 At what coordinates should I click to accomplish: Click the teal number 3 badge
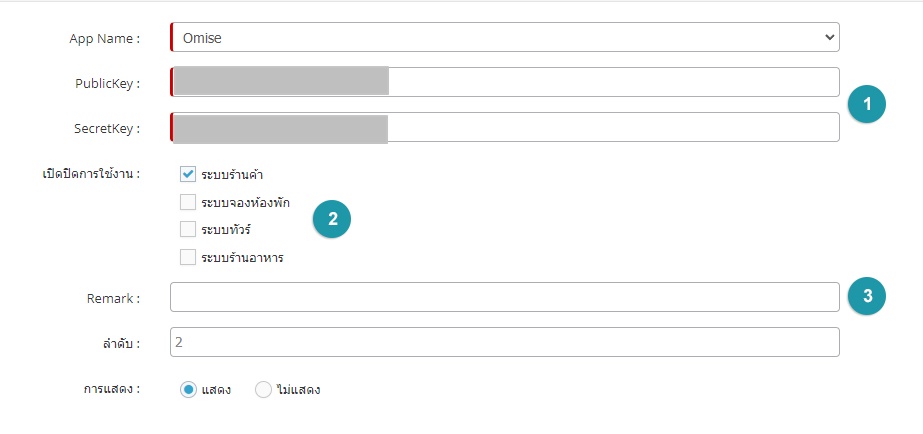point(867,296)
